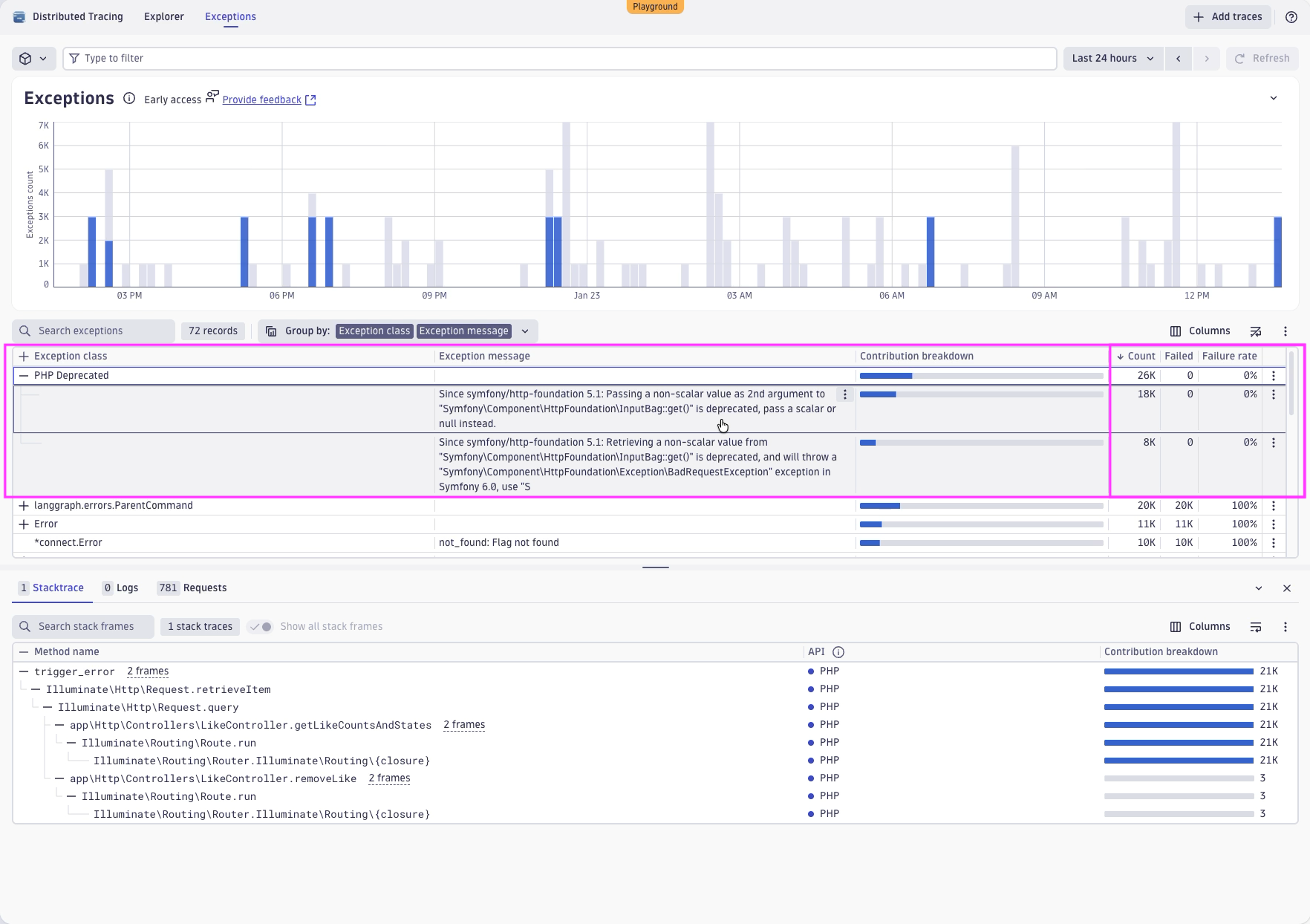Click stack frames table line wrap icon
Image resolution: width=1310 pixels, height=924 pixels.
[1256, 627]
